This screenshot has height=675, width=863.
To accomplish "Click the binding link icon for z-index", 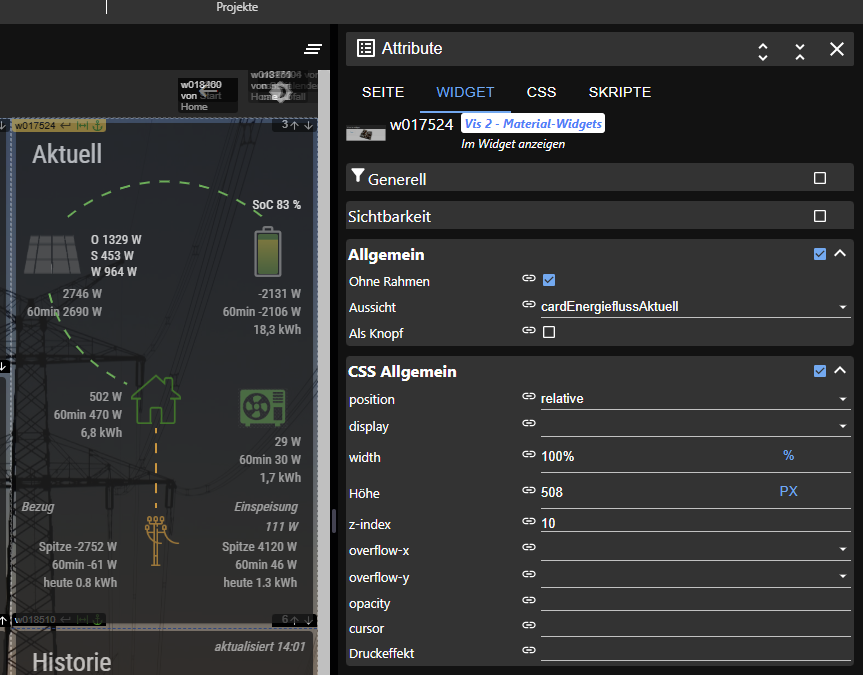I will pos(529,522).
